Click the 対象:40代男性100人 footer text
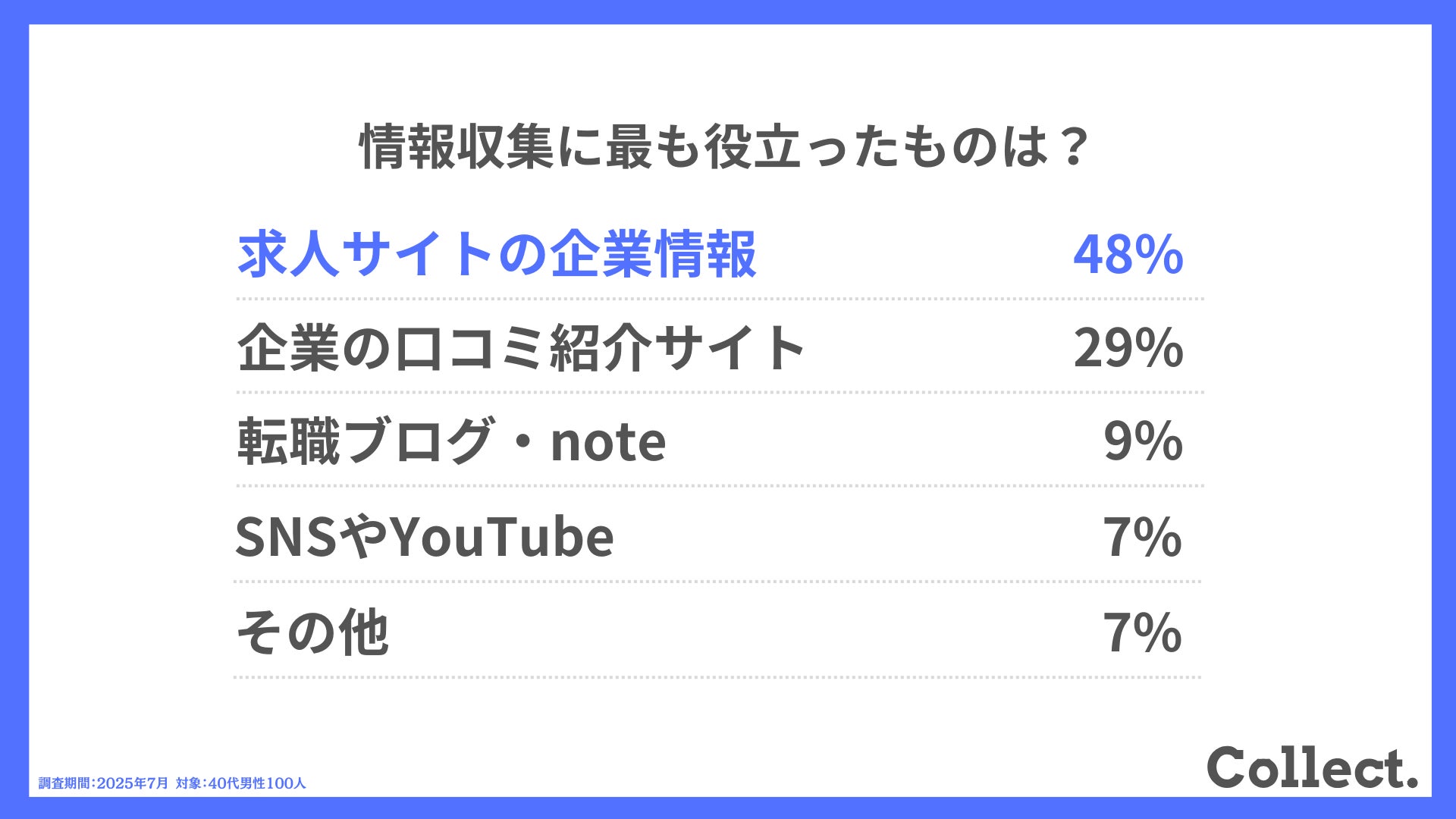1456x819 pixels. 241,783
